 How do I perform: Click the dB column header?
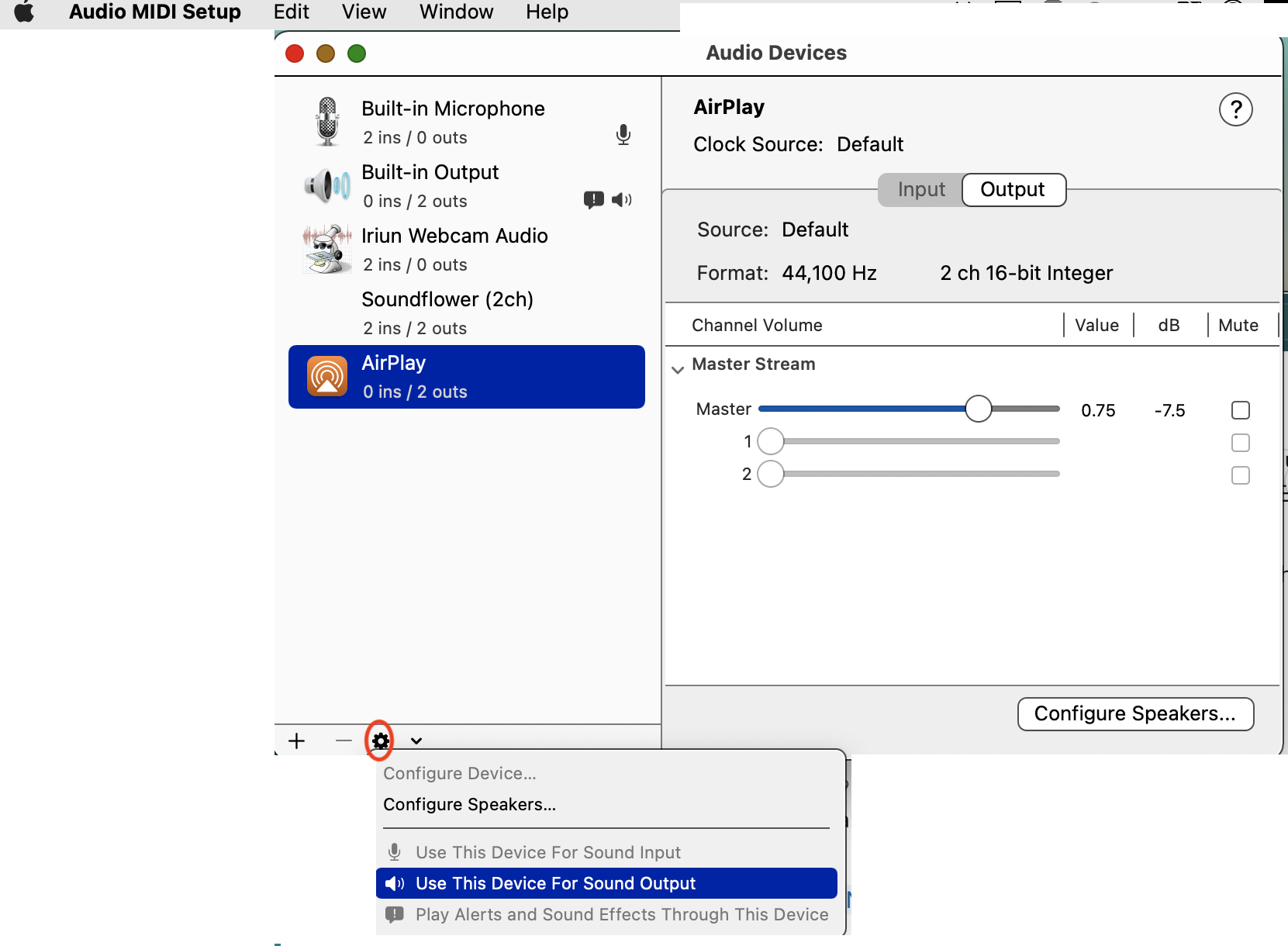coord(1169,325)
